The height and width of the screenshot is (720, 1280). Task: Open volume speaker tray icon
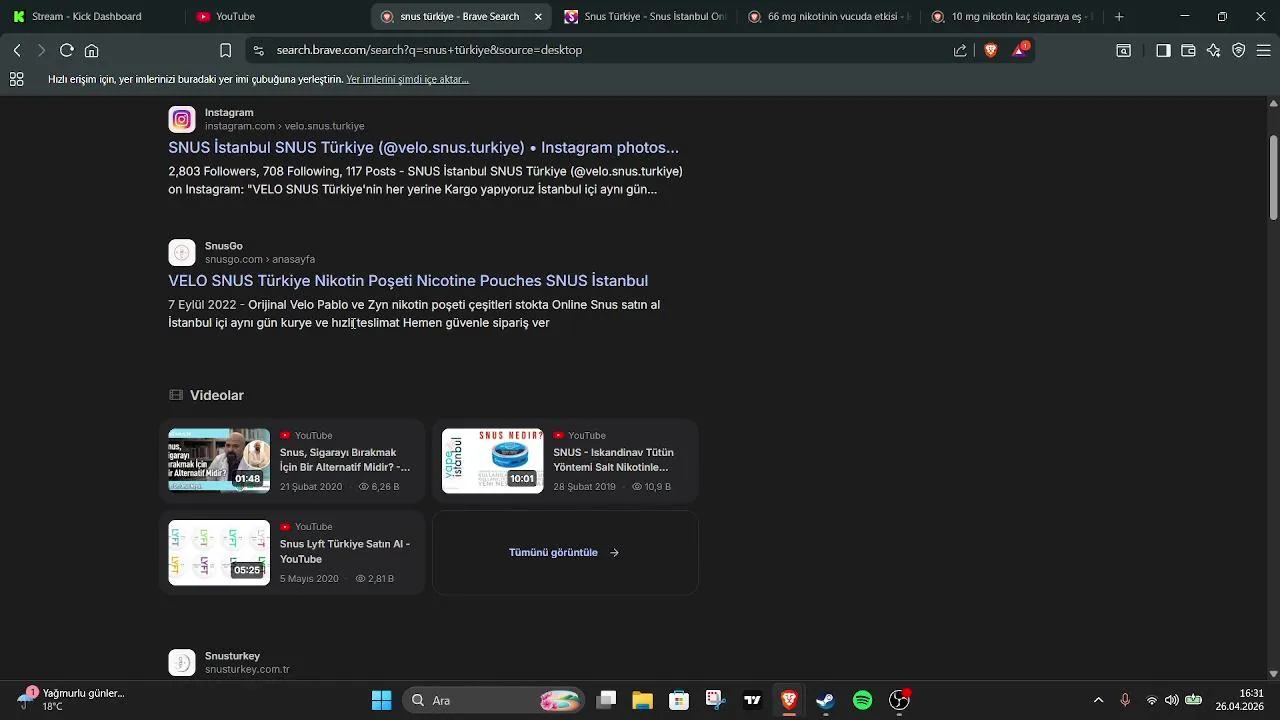[1172, 700]
